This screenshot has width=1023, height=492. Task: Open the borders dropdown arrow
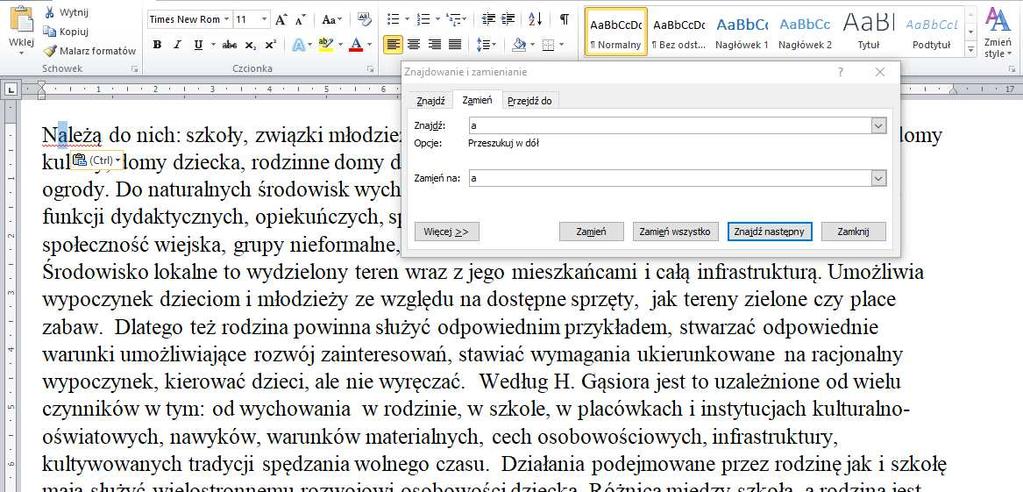(562, 45)
